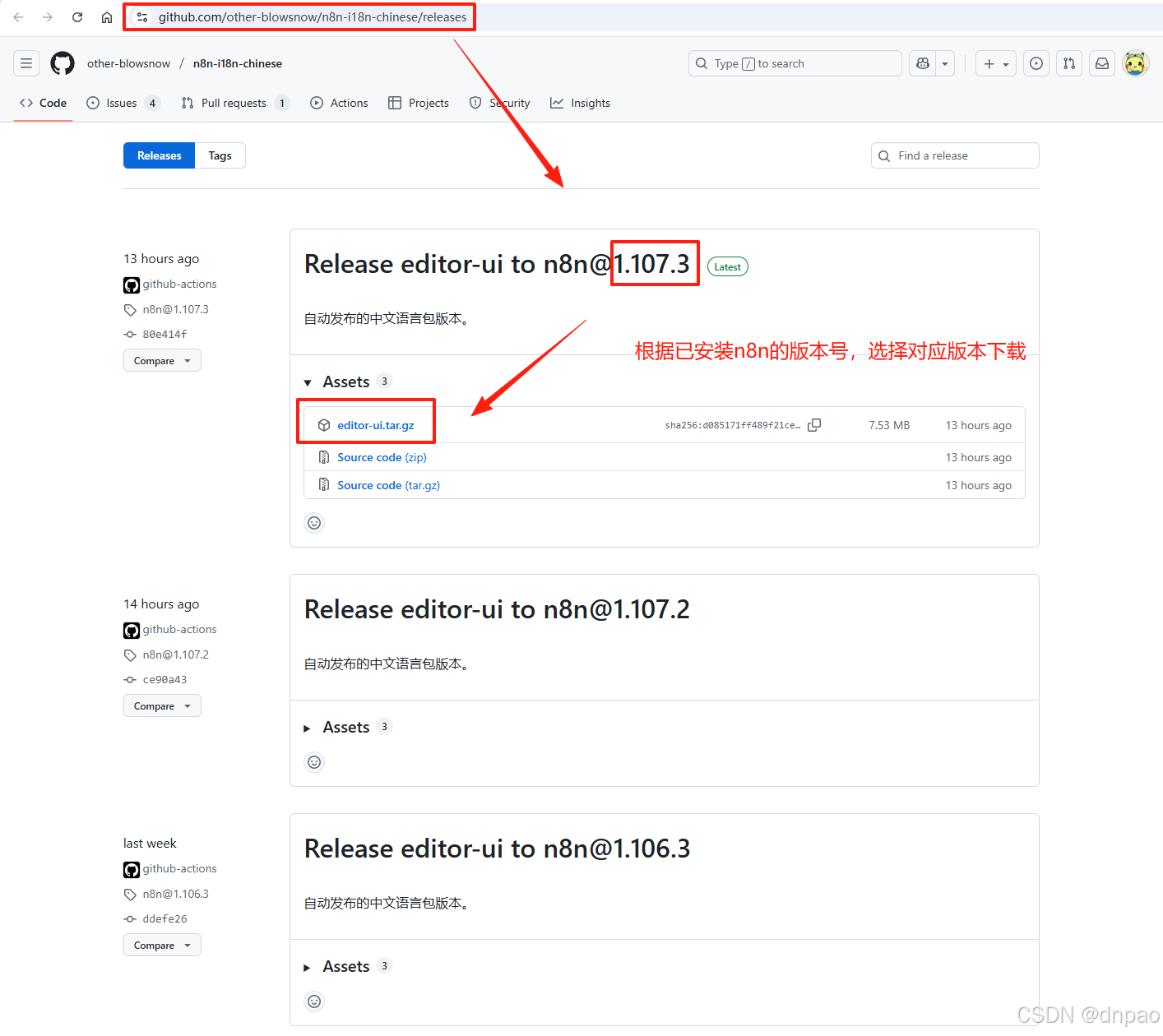1163x1036 pixels.
Task: Open the n8n-i18n-chinese repository link
Action: (238, 63)
